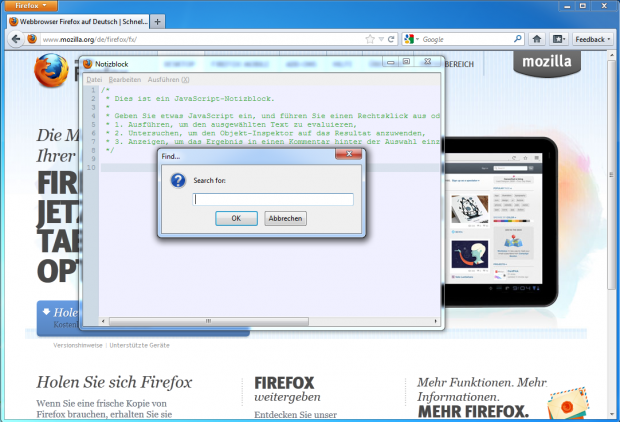Close the Notizblock window
The height and width of the screenshot is (422, 620).
427,62
